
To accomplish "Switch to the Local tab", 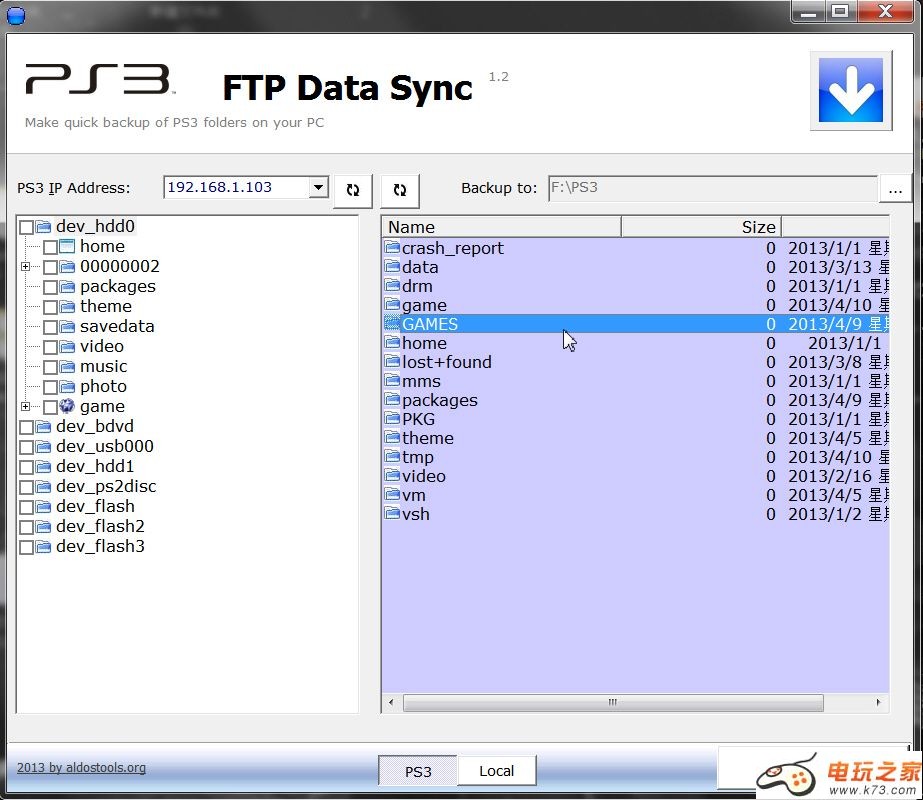I will (496, 771).
